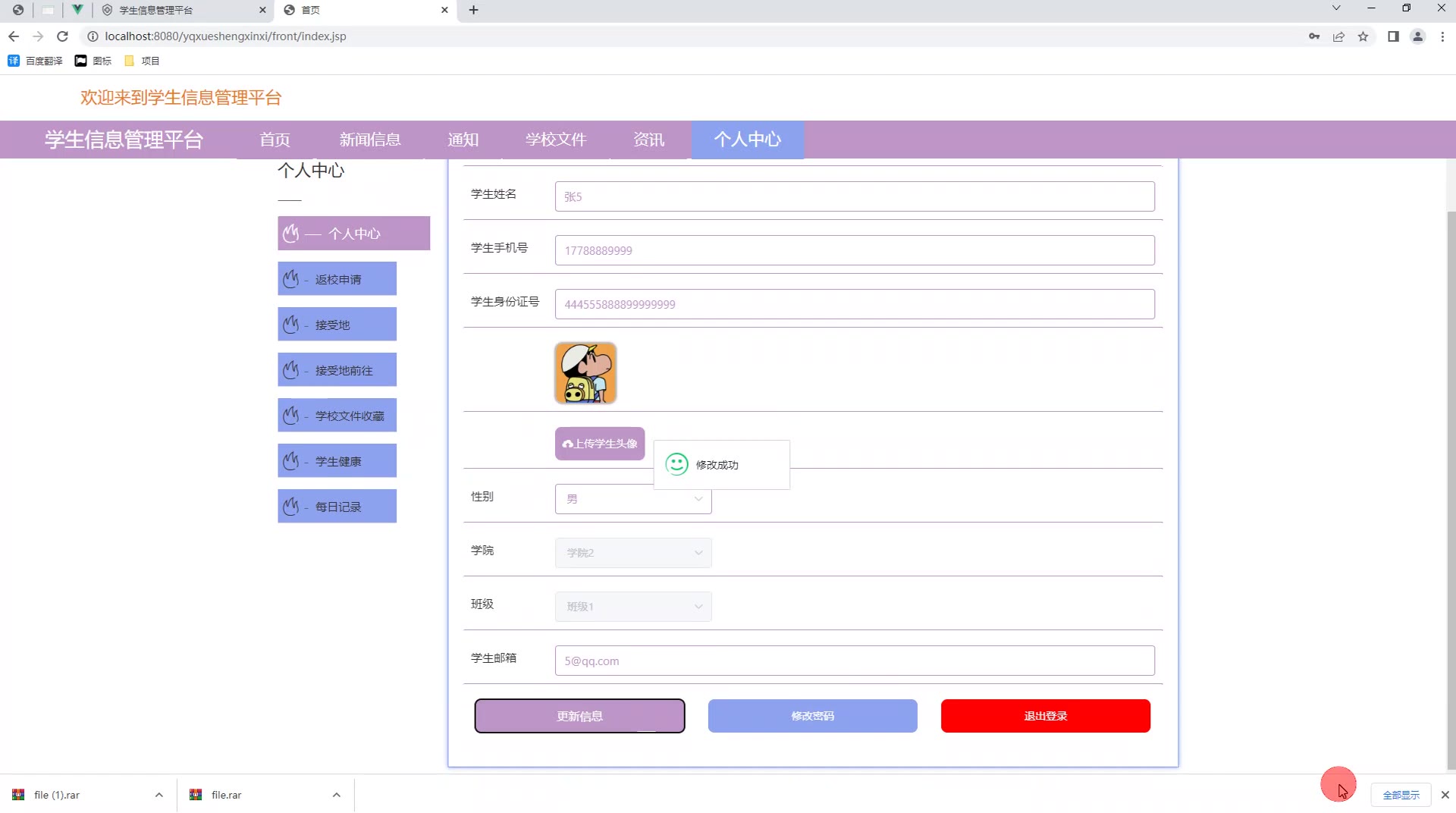Expand options for file.rar download

(x=336, y=795)
